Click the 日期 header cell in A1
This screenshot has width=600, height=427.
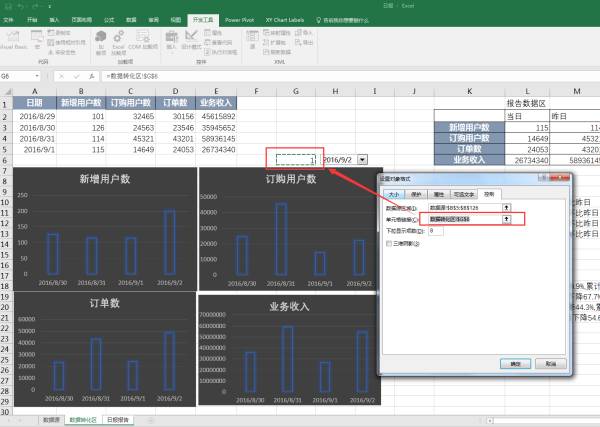point(34,103)
